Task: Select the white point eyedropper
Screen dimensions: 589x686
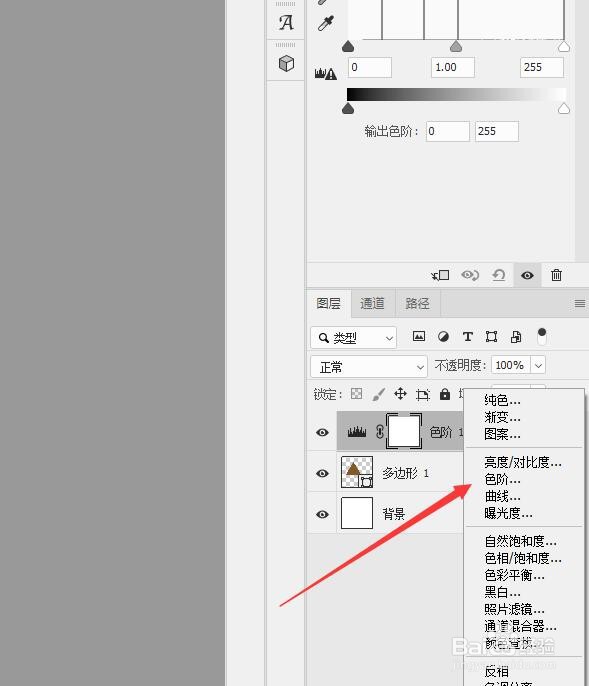Action: (325, 24)
